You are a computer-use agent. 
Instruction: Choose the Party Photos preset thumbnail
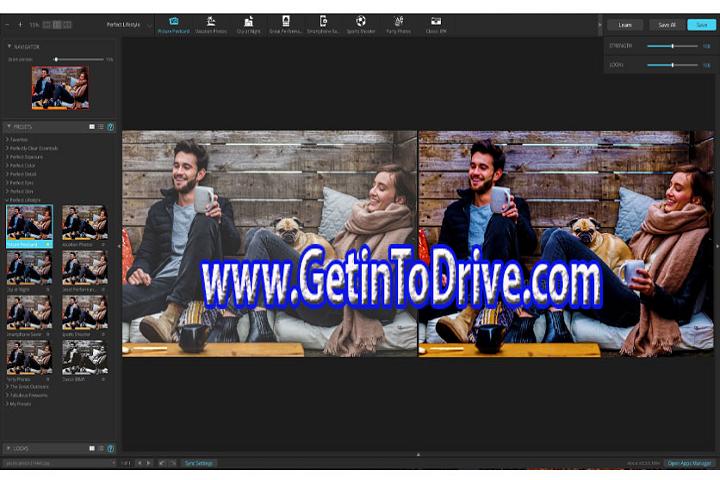click(29, 357)
